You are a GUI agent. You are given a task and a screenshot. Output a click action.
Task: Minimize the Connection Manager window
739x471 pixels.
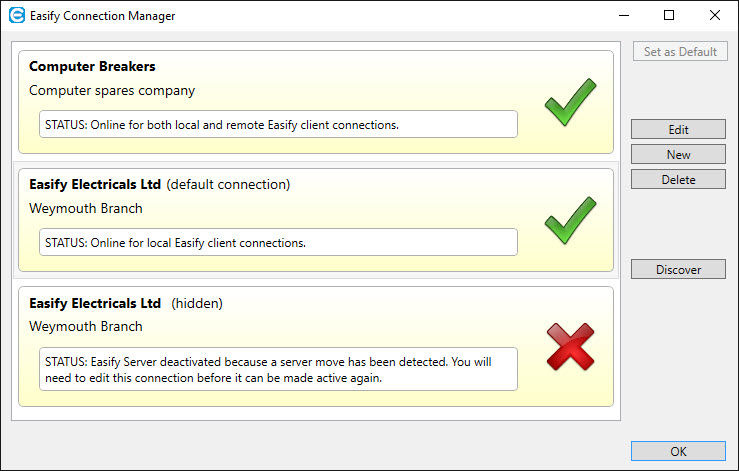point(623,16)
